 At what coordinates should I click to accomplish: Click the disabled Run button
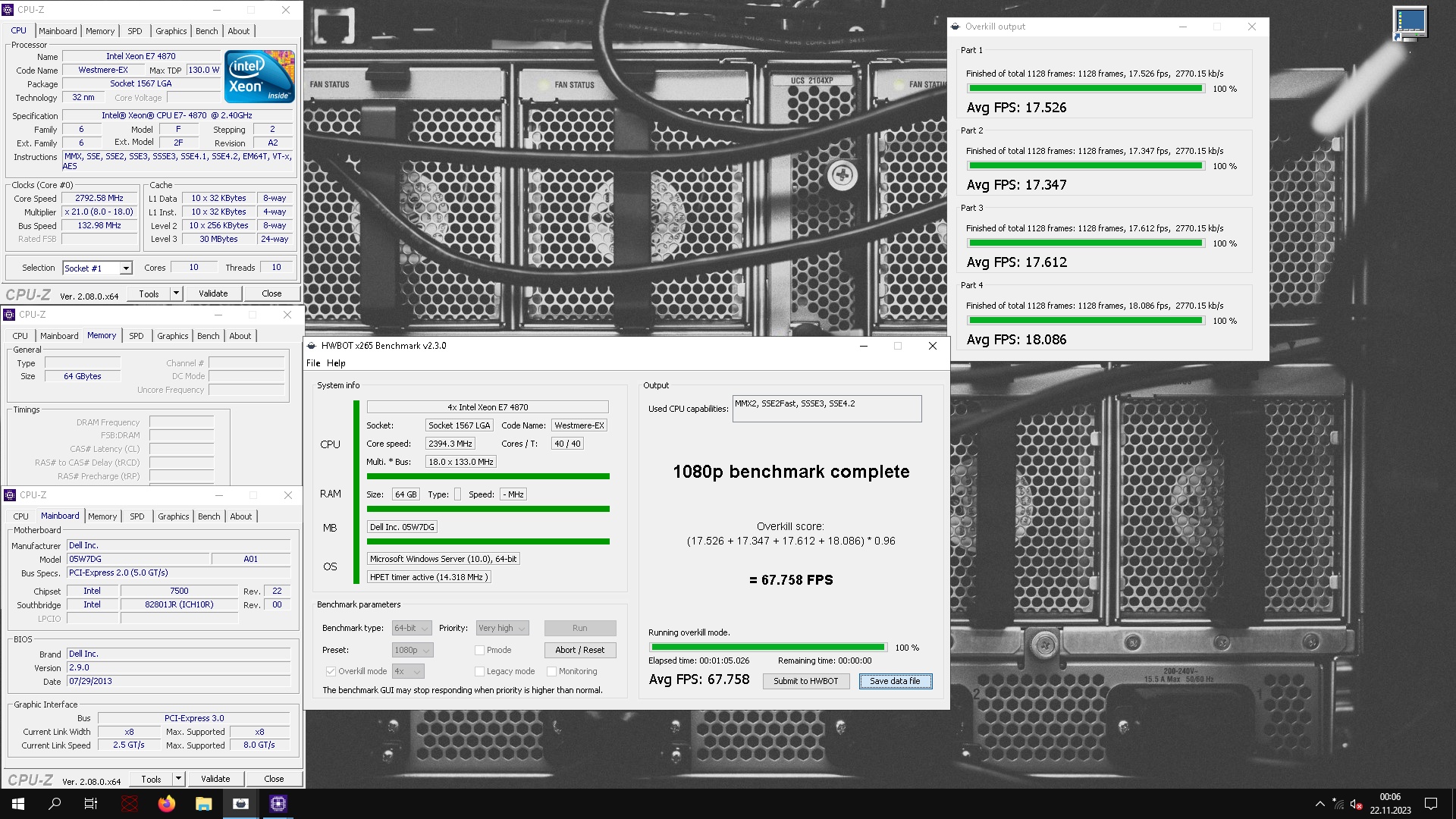[x=580, y=628]
